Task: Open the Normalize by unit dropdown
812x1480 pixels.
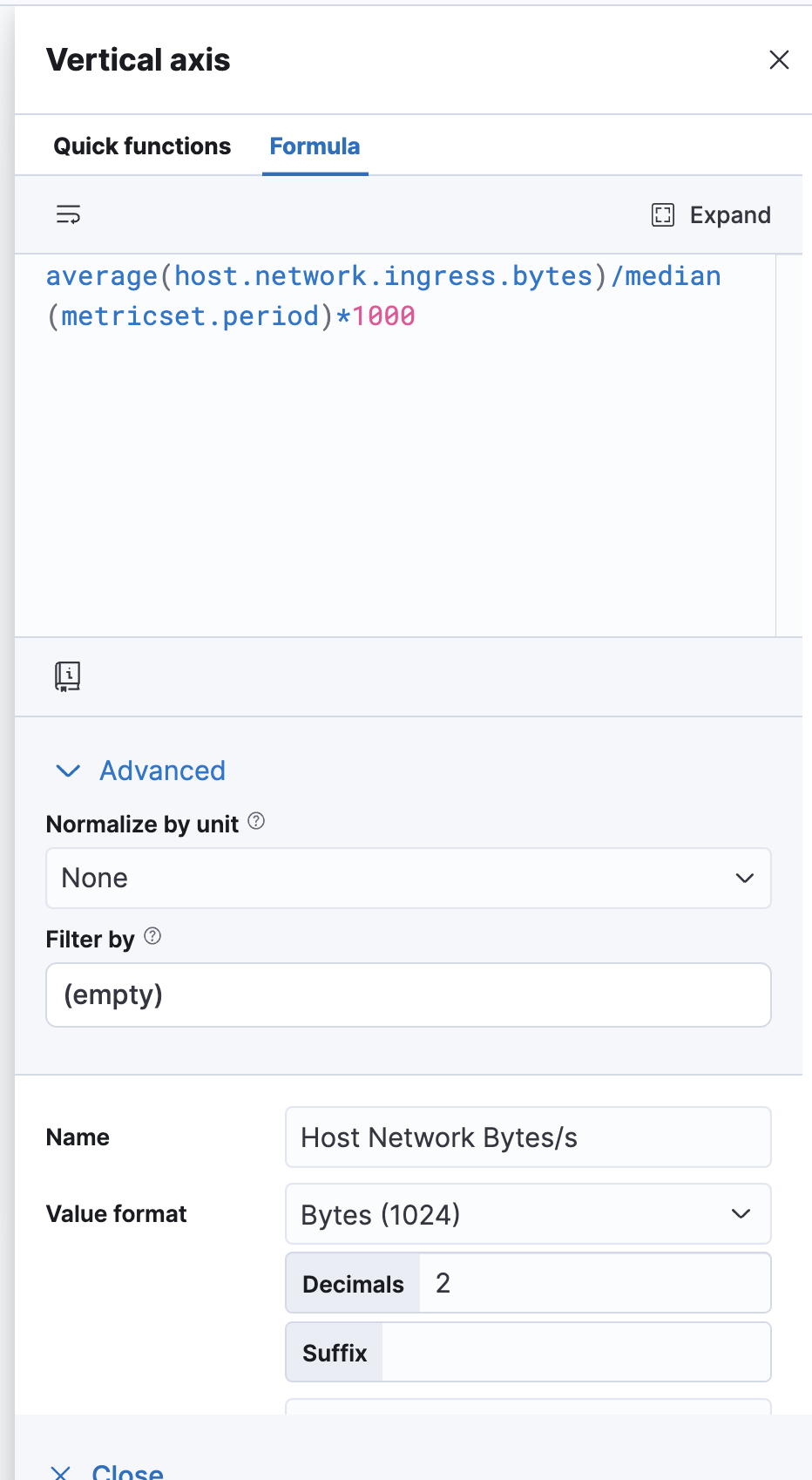Action: pyautogui.click(x=408, y=878)
